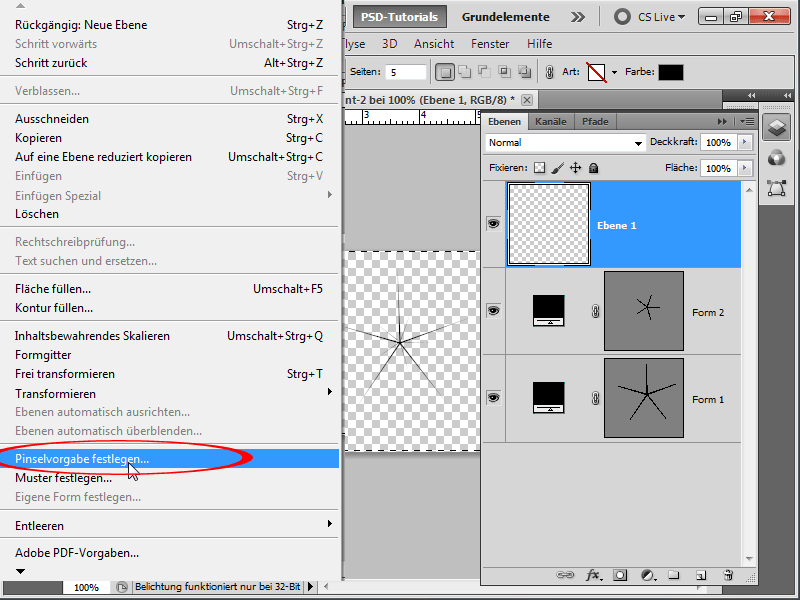Close the document tab
This screenshot has width=800, height=600.
pyautogui.click(x=527, y=99)
